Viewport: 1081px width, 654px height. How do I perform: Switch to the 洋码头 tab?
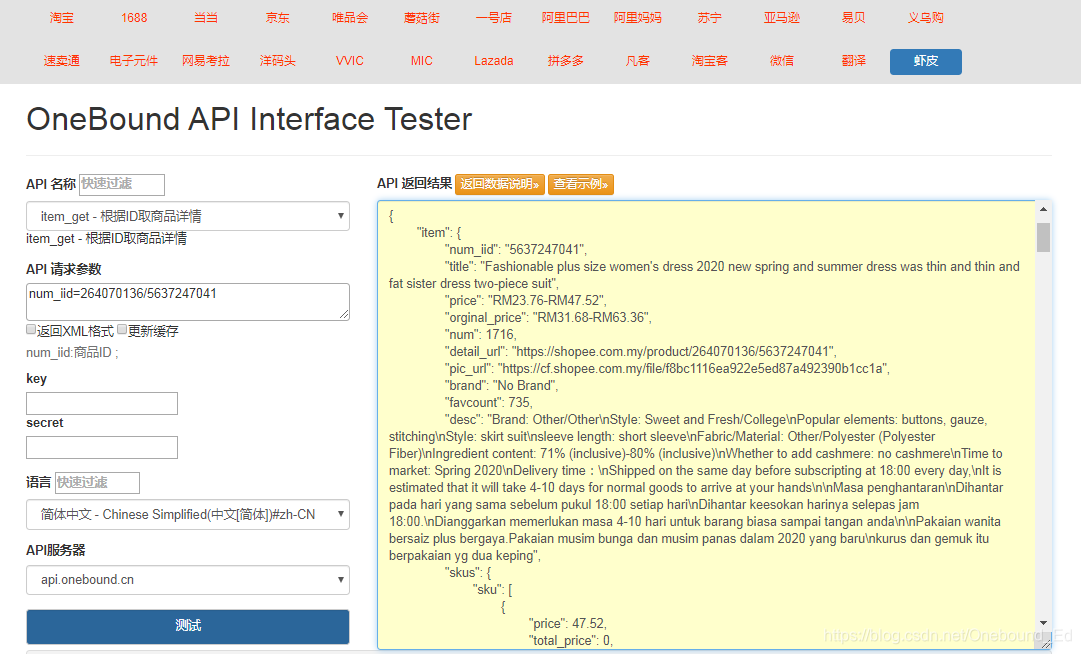[278, 61]
